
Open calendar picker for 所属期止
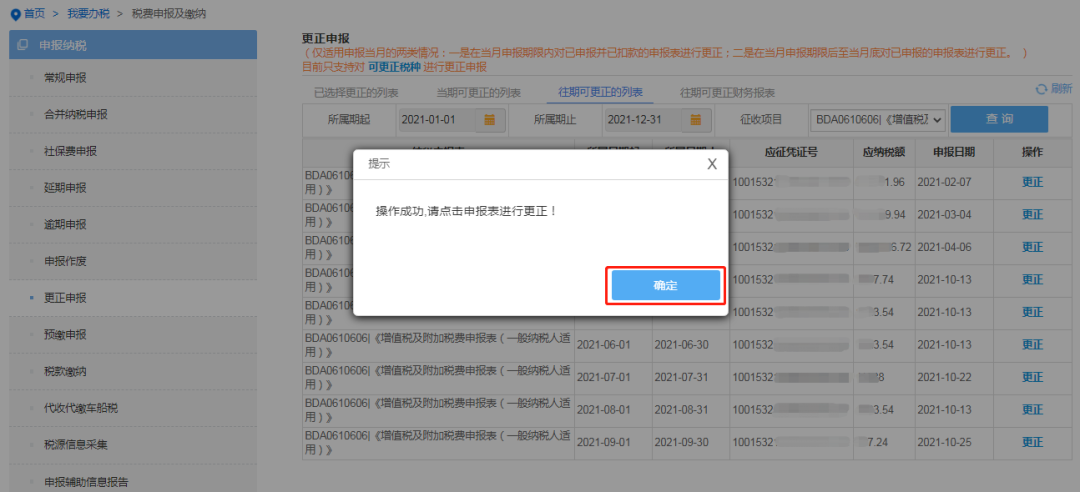(x=696, y=120)
